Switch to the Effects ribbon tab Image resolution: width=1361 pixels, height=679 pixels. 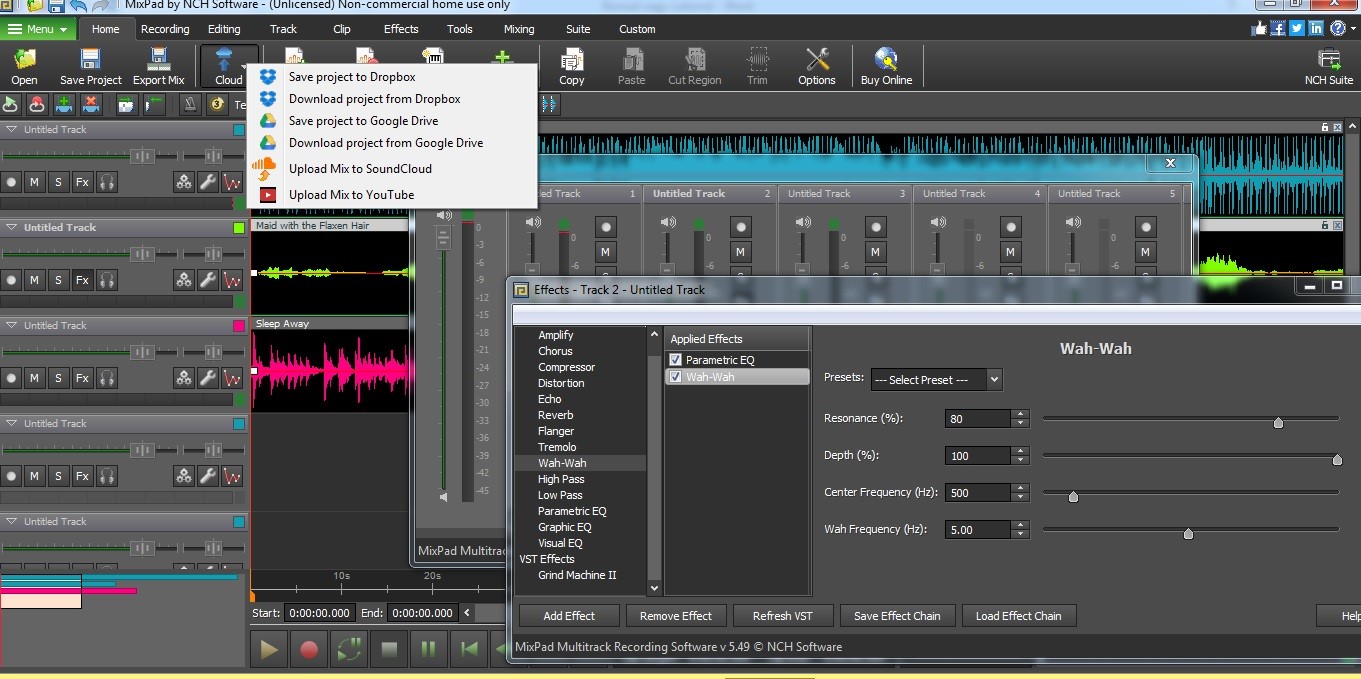click(x=401, y=29)
